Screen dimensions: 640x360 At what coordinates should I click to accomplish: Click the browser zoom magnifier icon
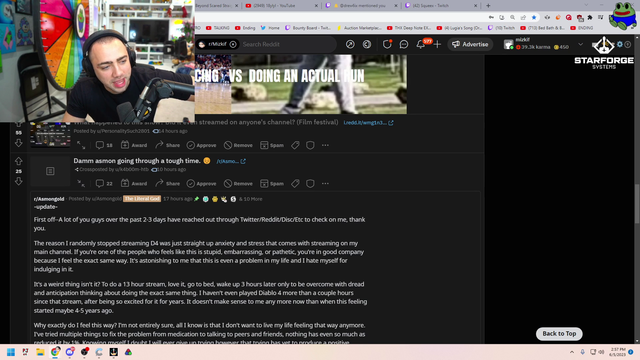512,18
